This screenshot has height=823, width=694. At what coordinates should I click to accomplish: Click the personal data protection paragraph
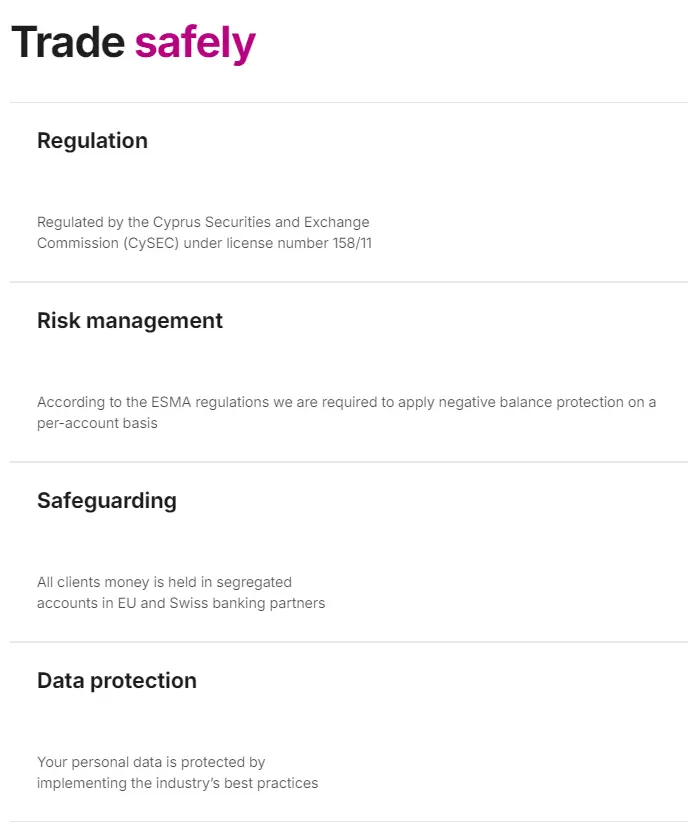pyautogui.click(x=177, y=773)
